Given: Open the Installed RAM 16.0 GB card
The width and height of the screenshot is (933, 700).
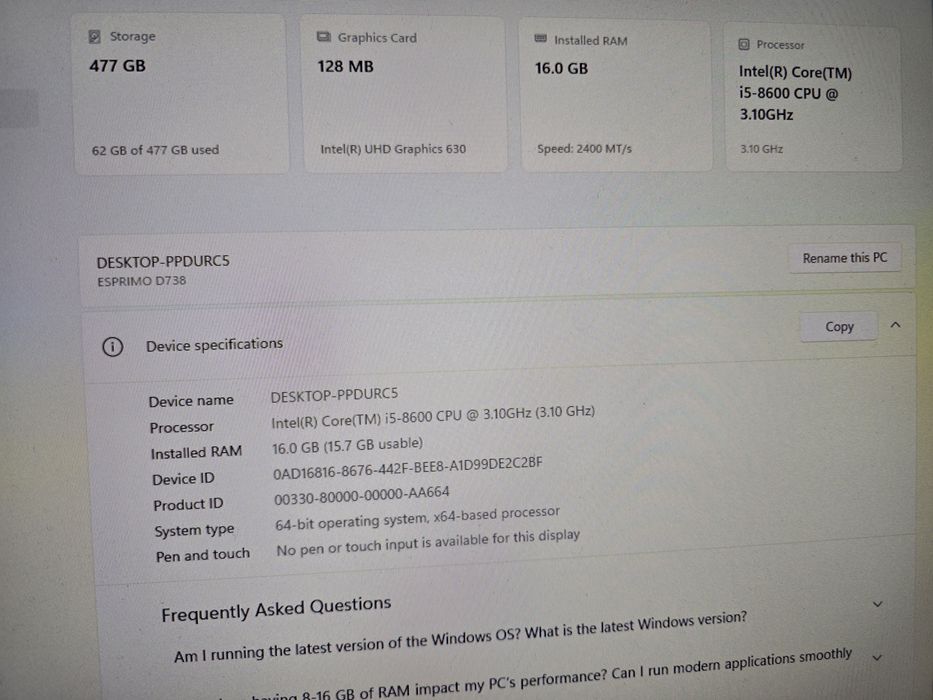Looking at the screenshot, I should point(618,97).
